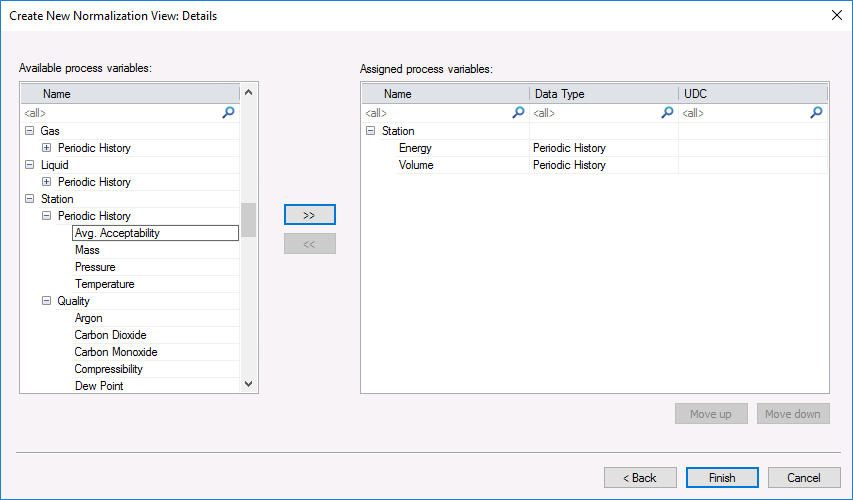Image resolution: width=853 pixels, height=500 pixels.
Task: Click Data Type column header
Action: 604,94
